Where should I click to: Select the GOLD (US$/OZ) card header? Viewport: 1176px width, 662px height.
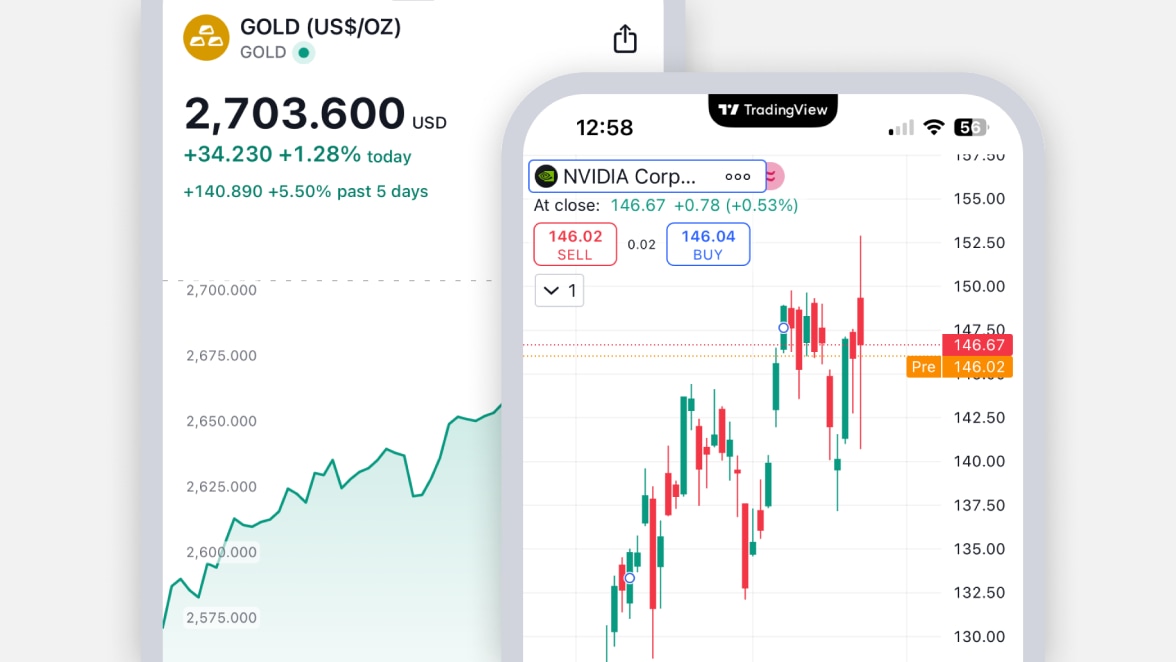pyautogui.click(x=318, y=27)
